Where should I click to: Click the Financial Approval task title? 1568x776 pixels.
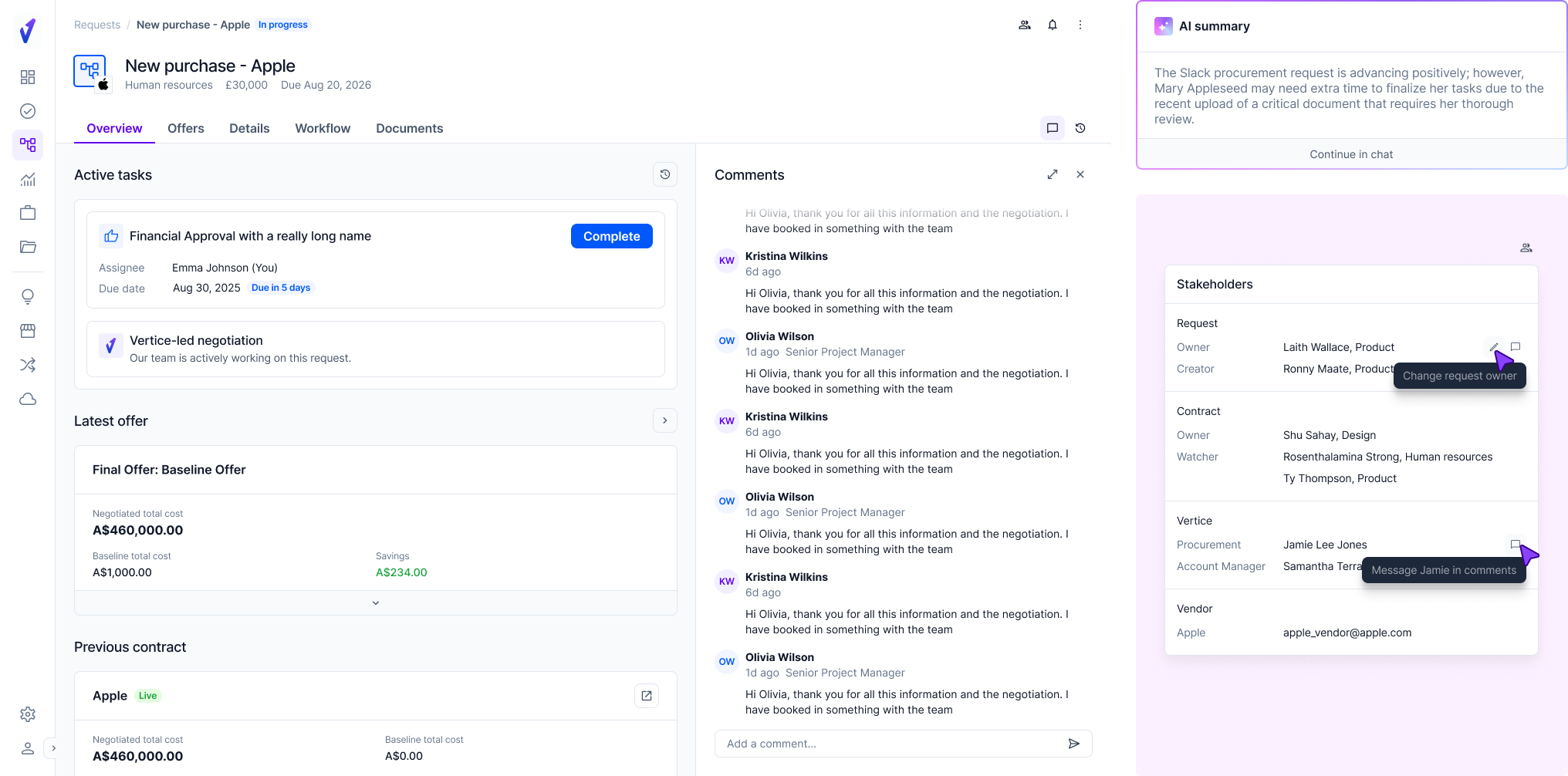[250, 236]
